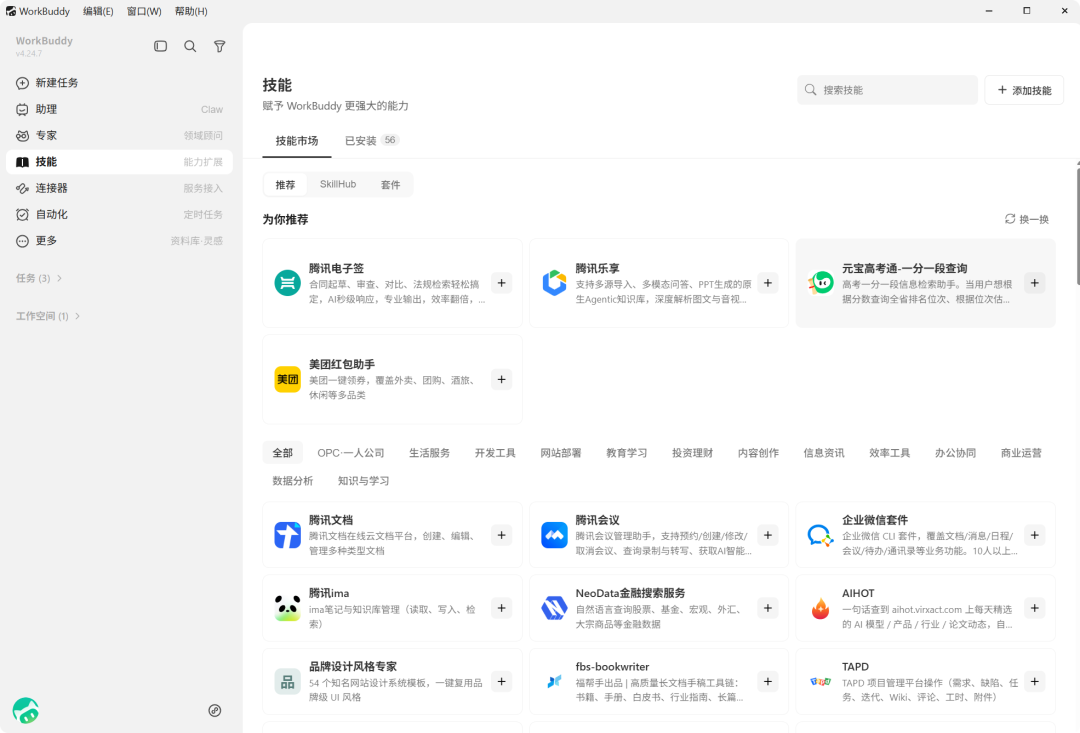Expand the 工作空间 (1) section
The height and width of the screenshot is (733, 1080).
coord(48,316)
